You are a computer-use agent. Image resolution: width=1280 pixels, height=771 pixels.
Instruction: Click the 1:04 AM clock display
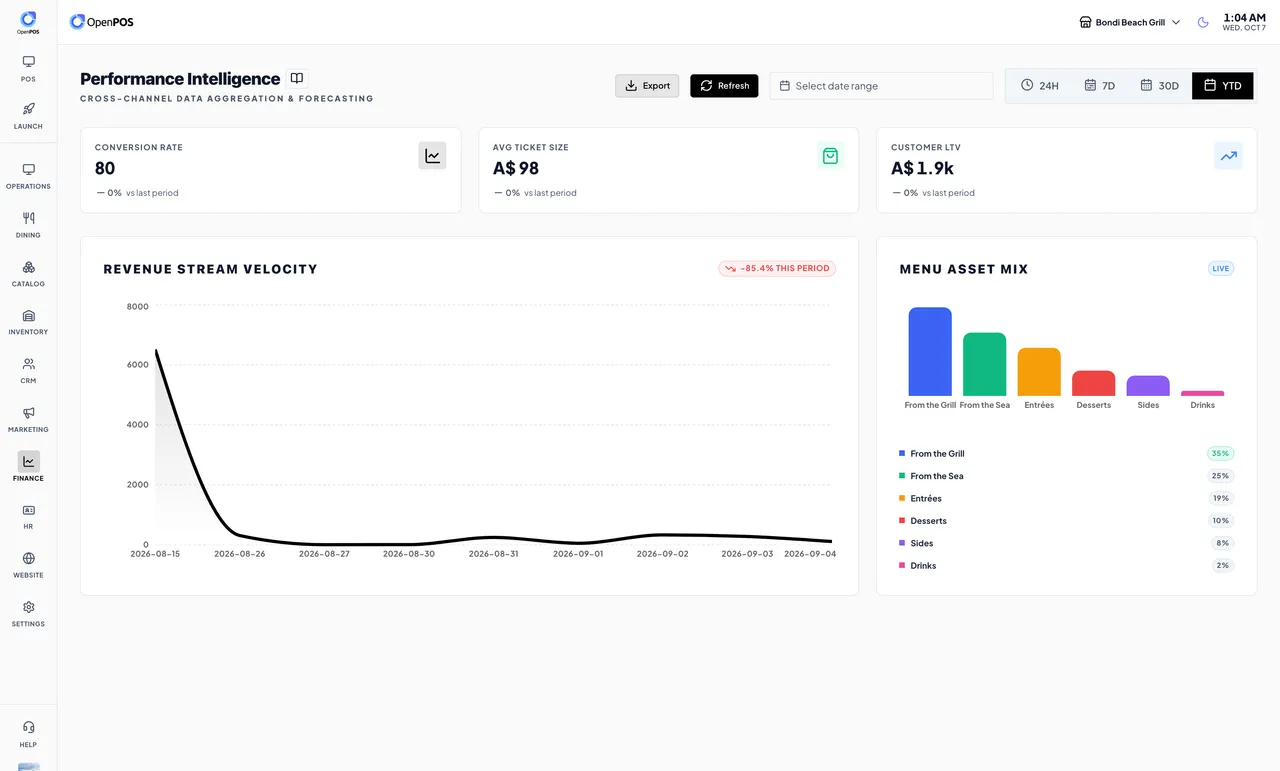(x=1244, y=17)
